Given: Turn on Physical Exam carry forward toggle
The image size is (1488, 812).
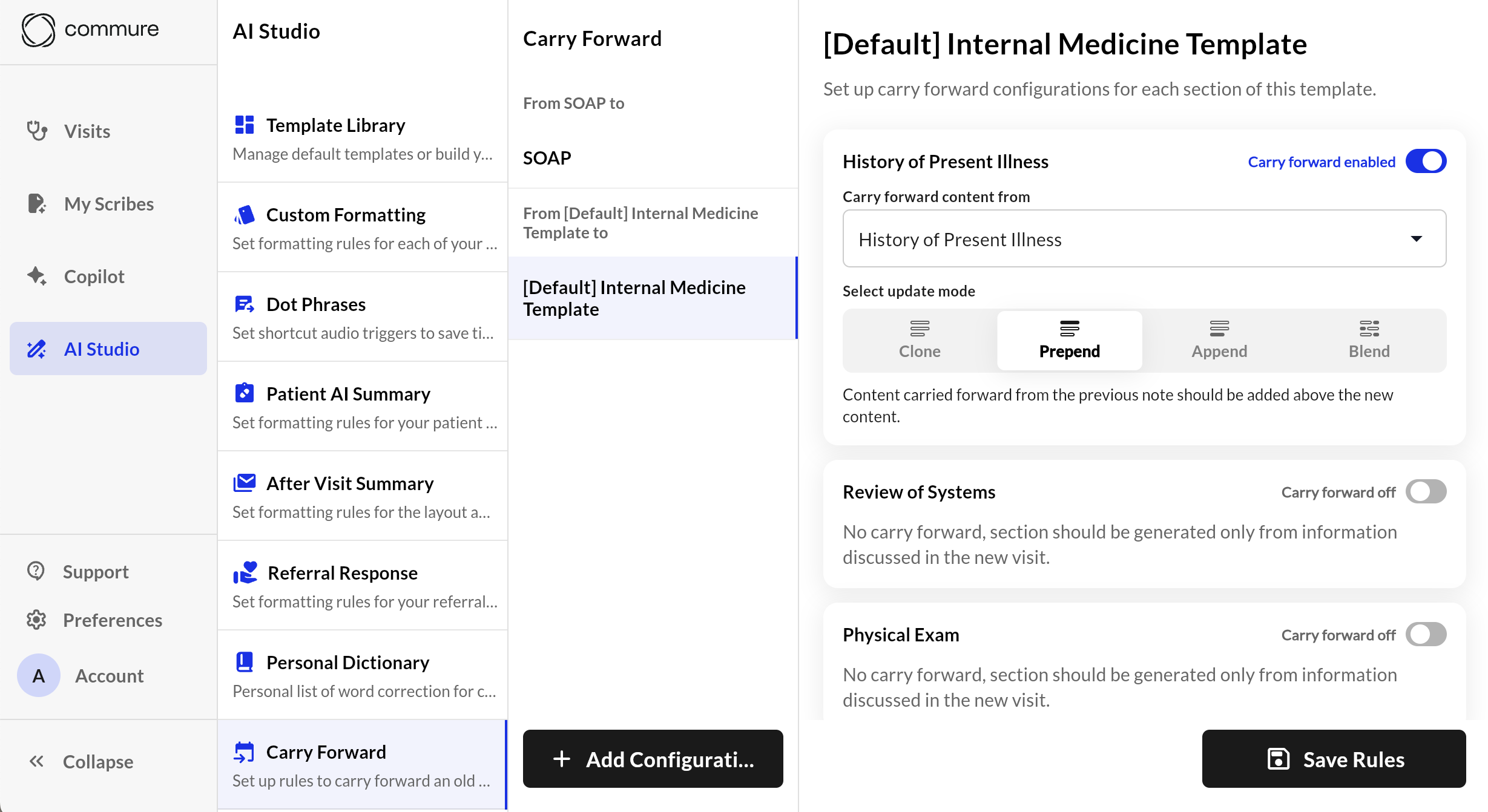Looking at the screenshot, I should (x=1426, y=635).
